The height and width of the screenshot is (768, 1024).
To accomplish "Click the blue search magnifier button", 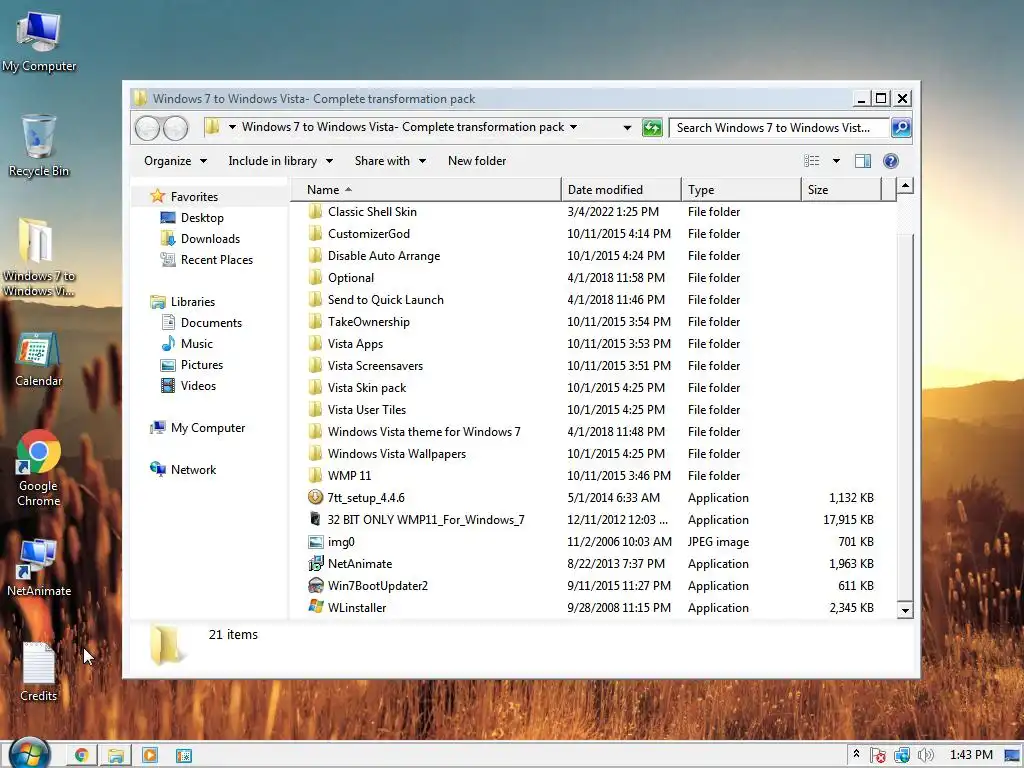I will click(901, 127).
